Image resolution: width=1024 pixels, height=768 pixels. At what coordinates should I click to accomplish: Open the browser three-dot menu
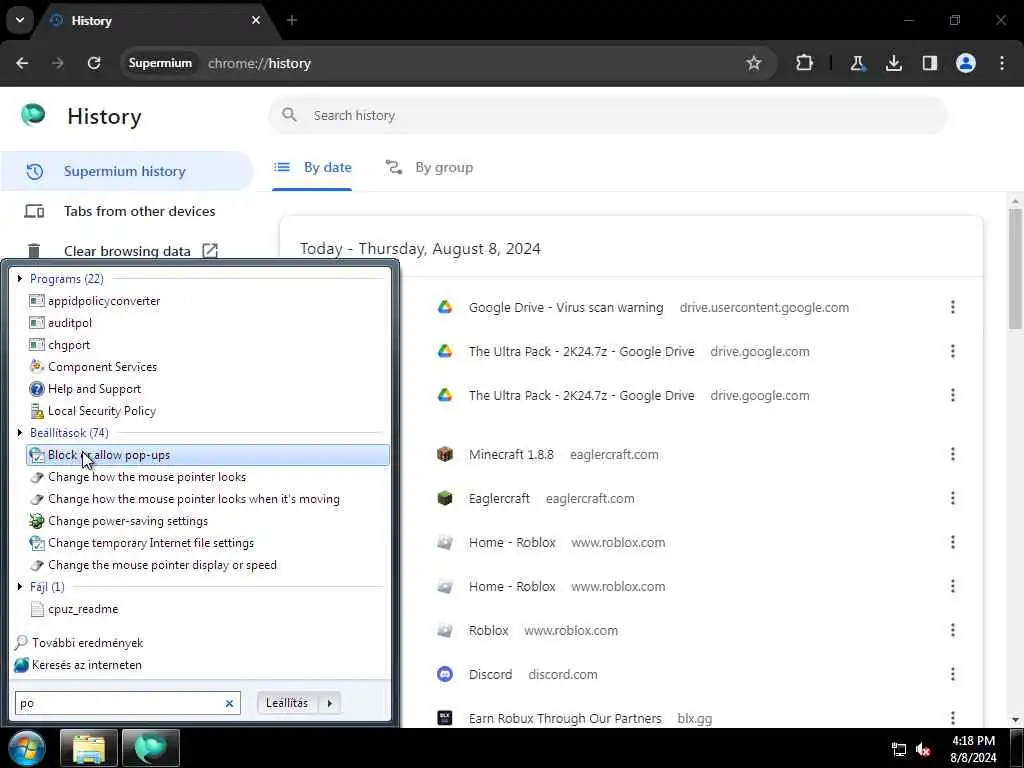(1002, 63)
